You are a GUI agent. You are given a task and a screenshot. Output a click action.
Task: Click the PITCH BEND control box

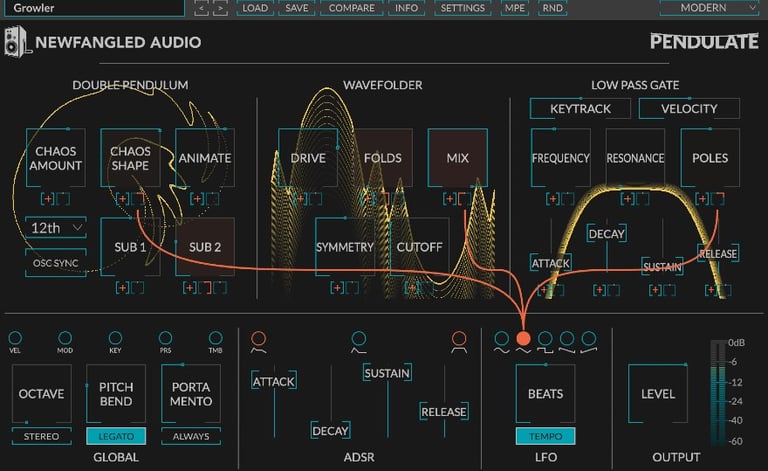[116, 394]
